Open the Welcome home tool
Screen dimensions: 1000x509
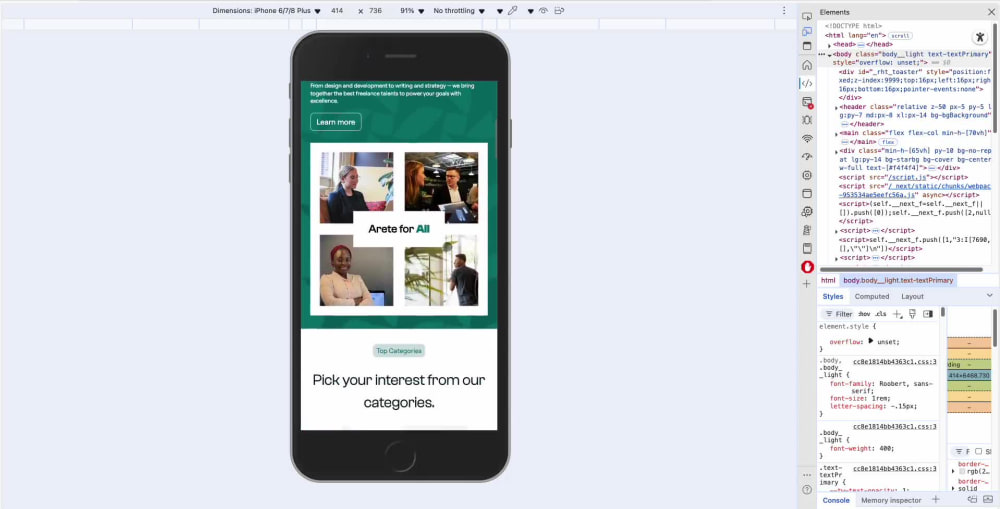click(x=807, y=65)
